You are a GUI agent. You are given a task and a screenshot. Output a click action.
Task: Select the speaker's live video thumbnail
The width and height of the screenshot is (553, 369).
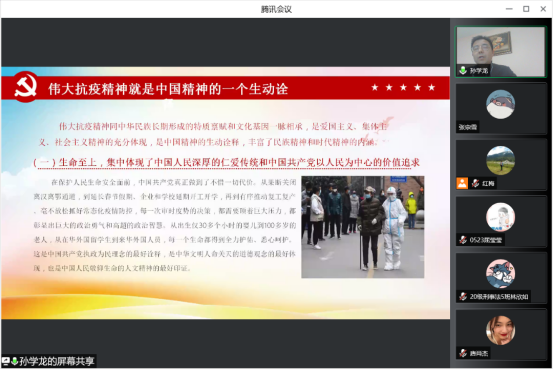tap(500, 52)
